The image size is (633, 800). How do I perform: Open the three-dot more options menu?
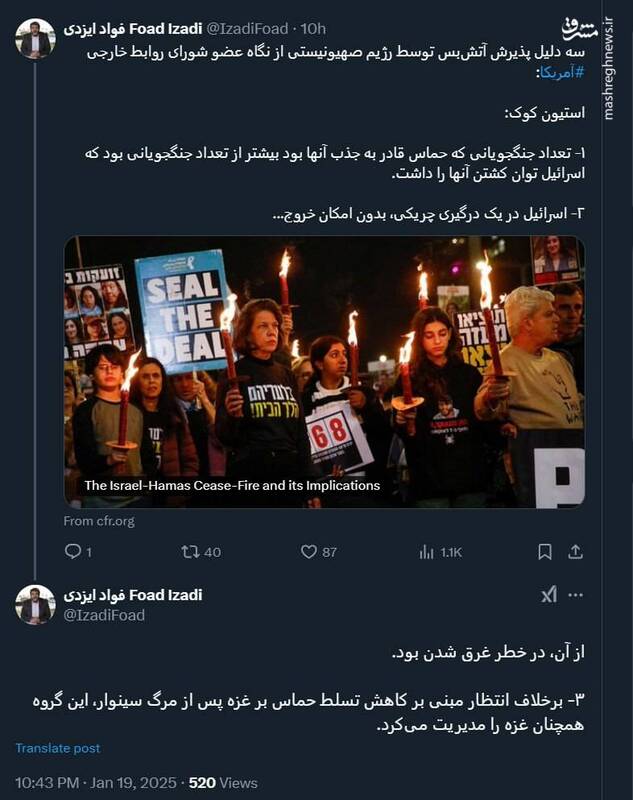[575, 595]
